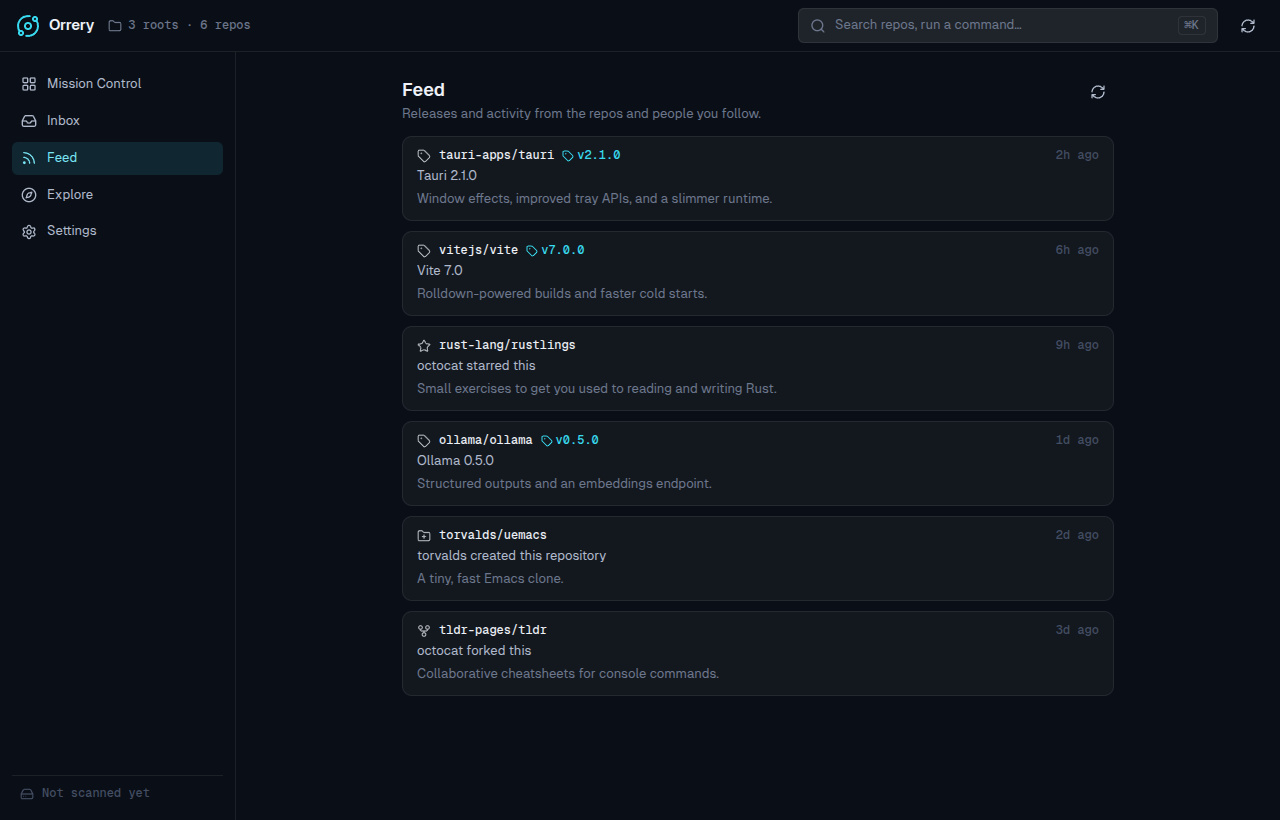Focus the Search repos command field

[1007, 26]
